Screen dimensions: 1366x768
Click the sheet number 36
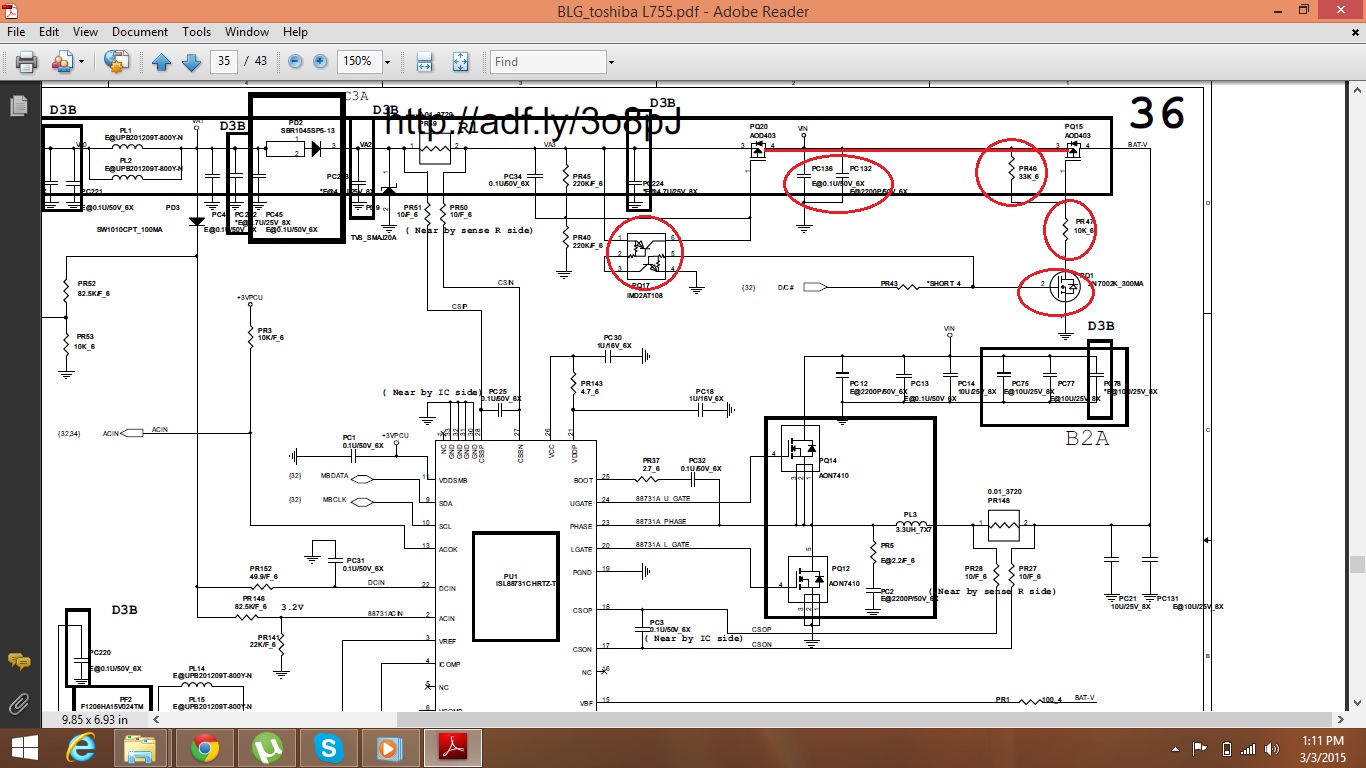pyautogui.click(x=1157, y=113)
